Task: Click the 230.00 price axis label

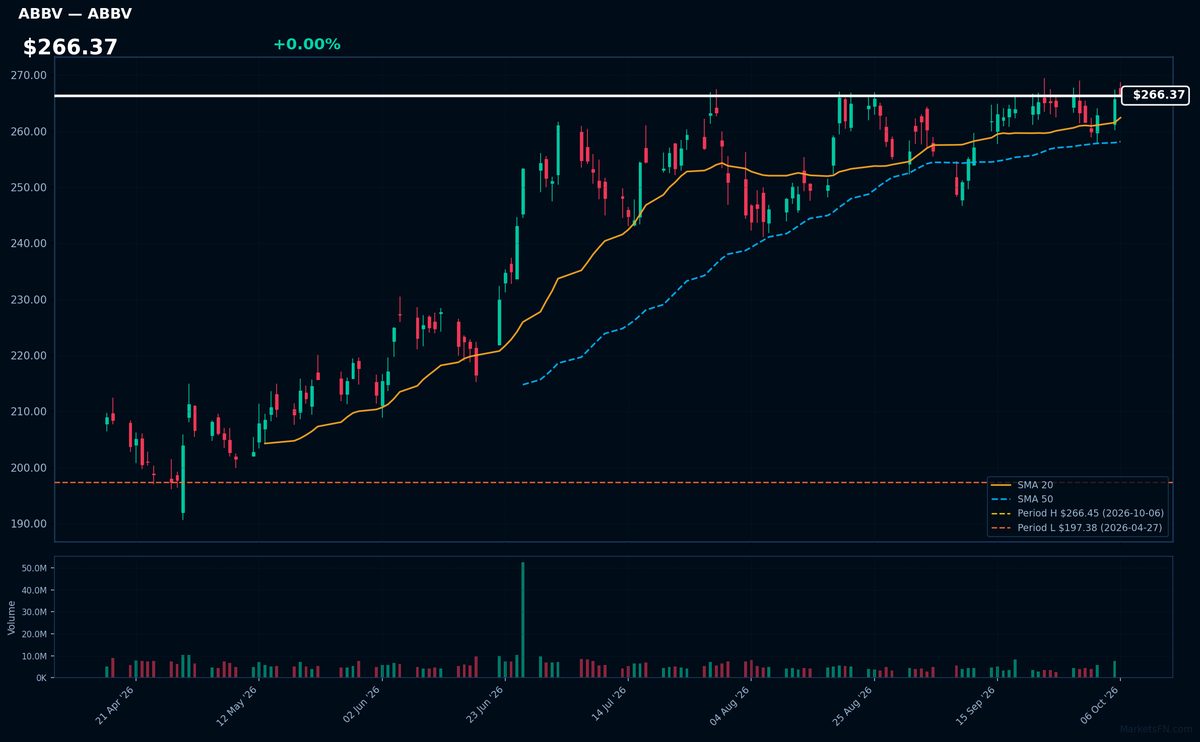Action: tap(28, 300)
